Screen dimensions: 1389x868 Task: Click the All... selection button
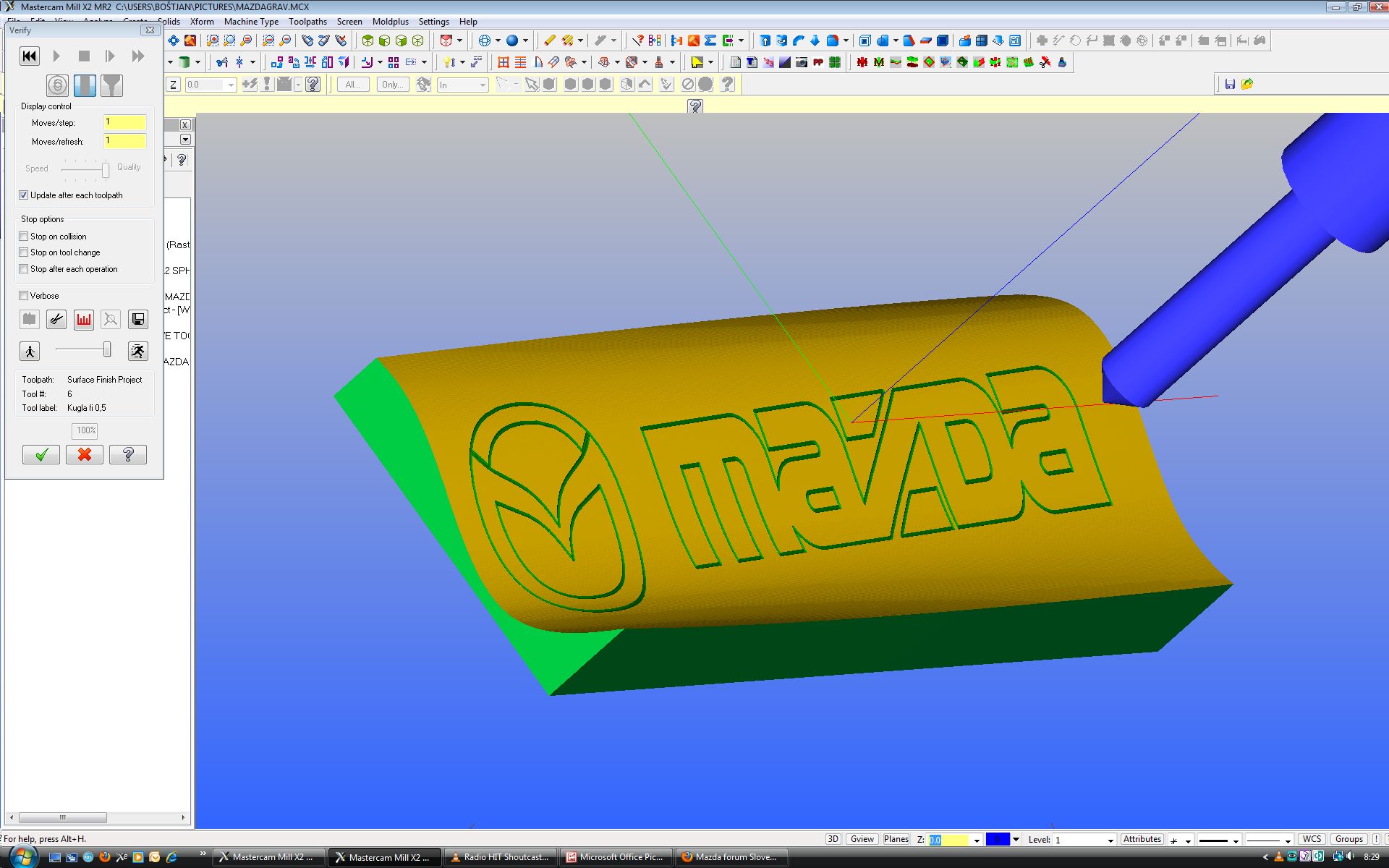tap(352, 85)
